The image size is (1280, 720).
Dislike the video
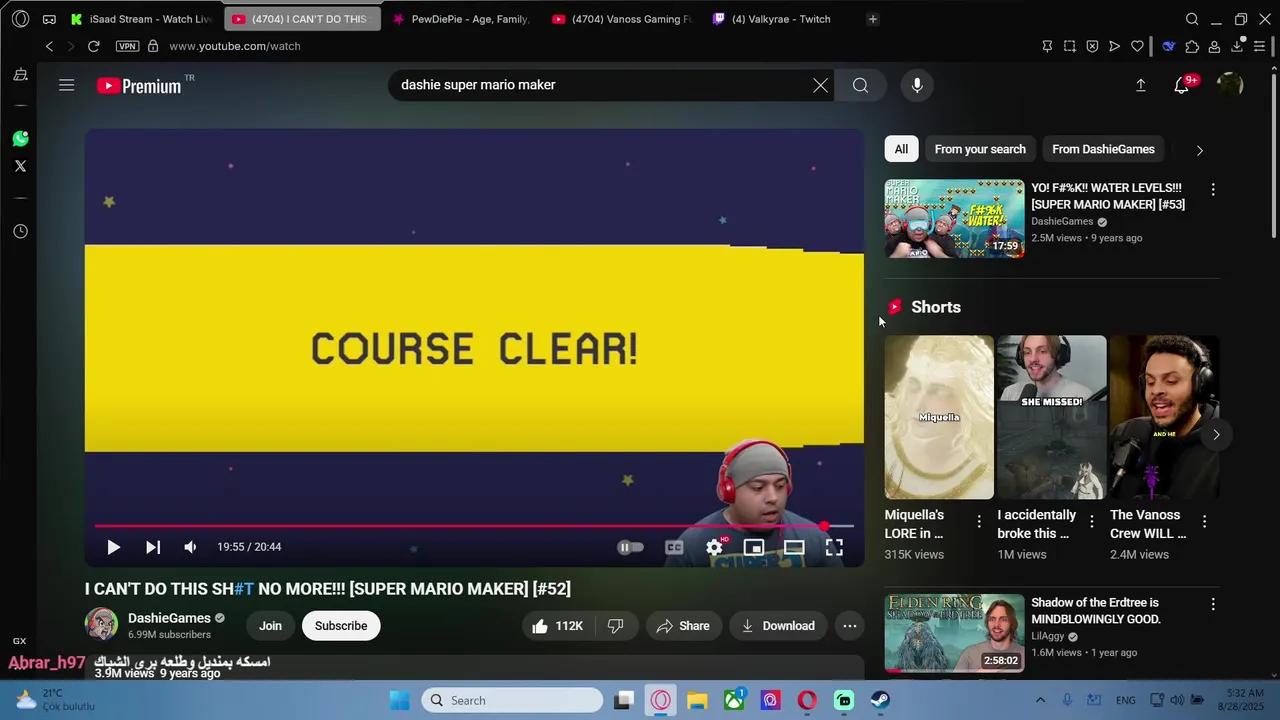(616, 626)
